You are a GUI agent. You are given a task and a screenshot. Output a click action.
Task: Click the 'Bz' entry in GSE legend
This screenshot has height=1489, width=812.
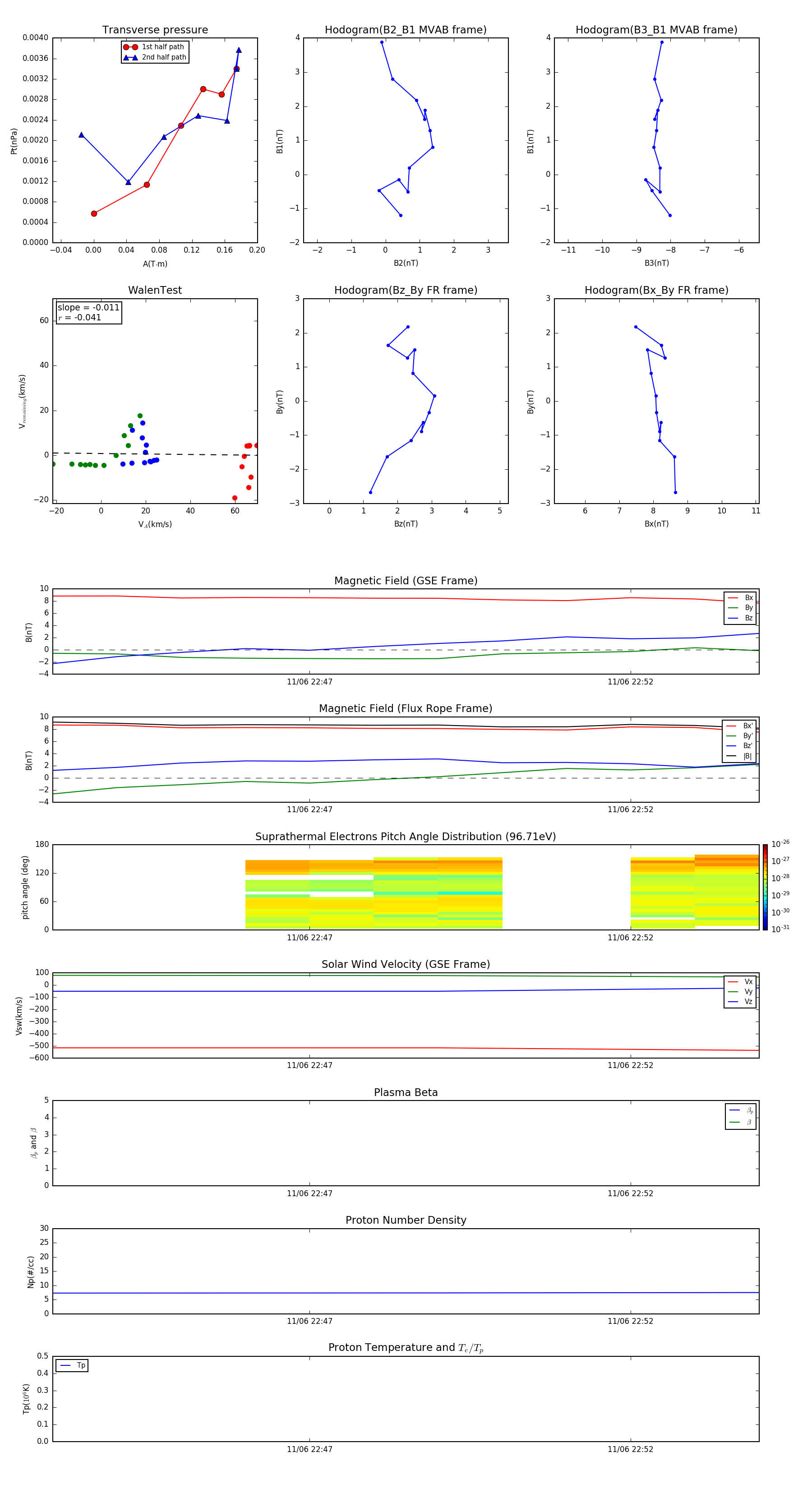tap(740, 618)
